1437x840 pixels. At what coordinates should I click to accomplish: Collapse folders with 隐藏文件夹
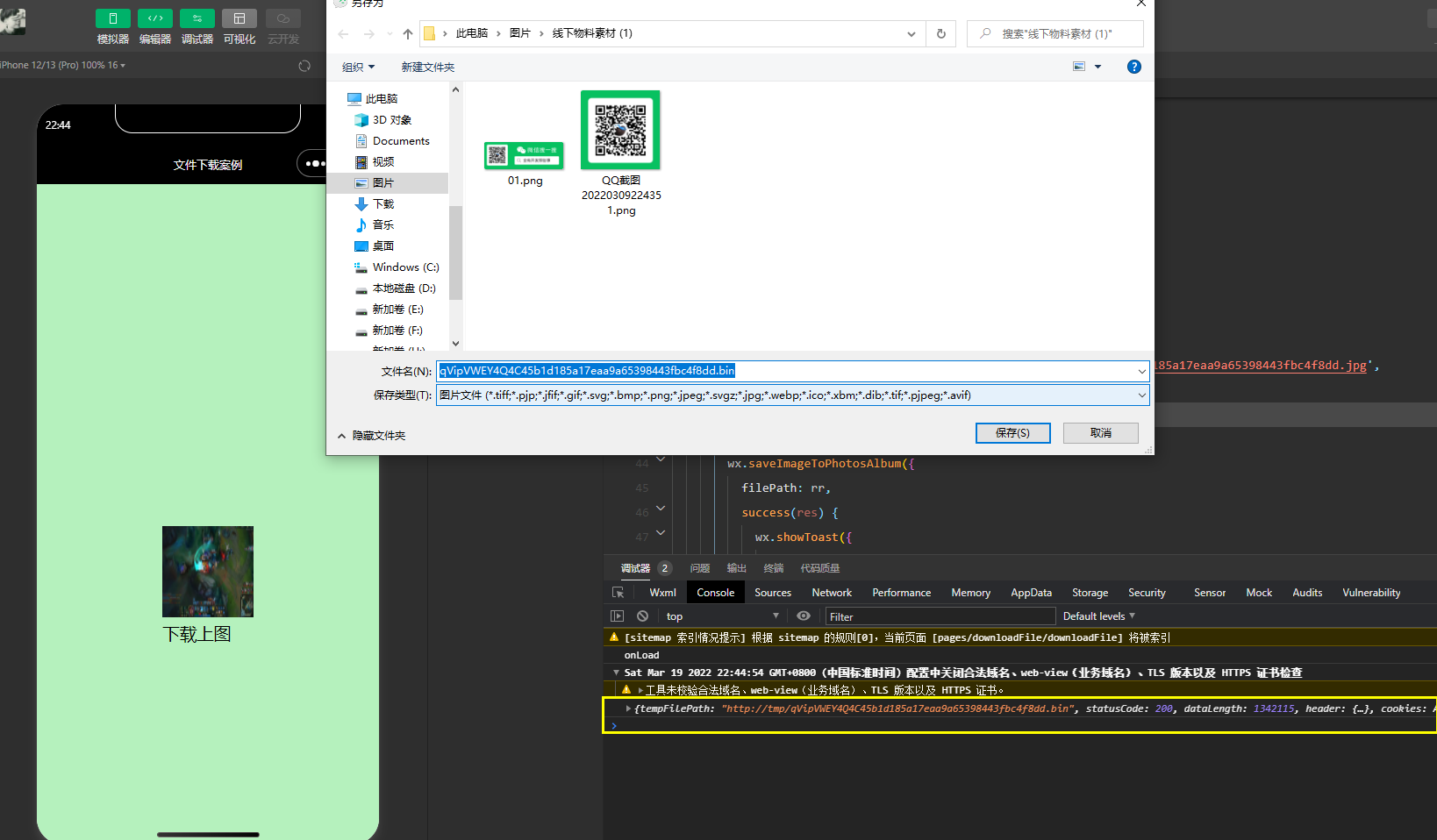371,436
